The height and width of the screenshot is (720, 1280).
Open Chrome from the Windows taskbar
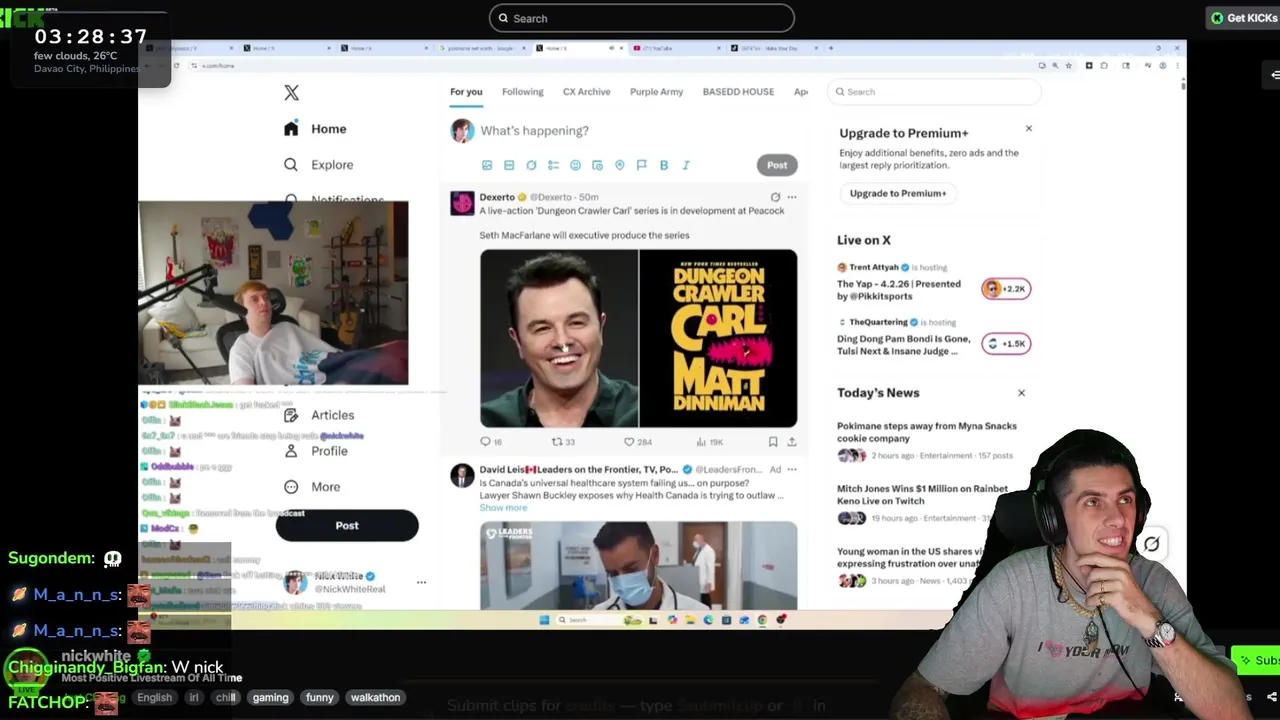tap(762, 620)
